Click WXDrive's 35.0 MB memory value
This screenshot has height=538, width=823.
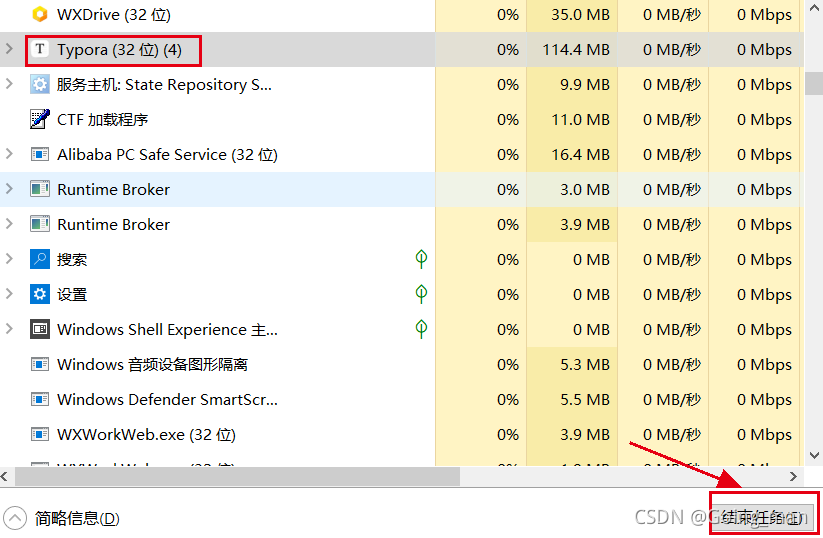point(580,15)
